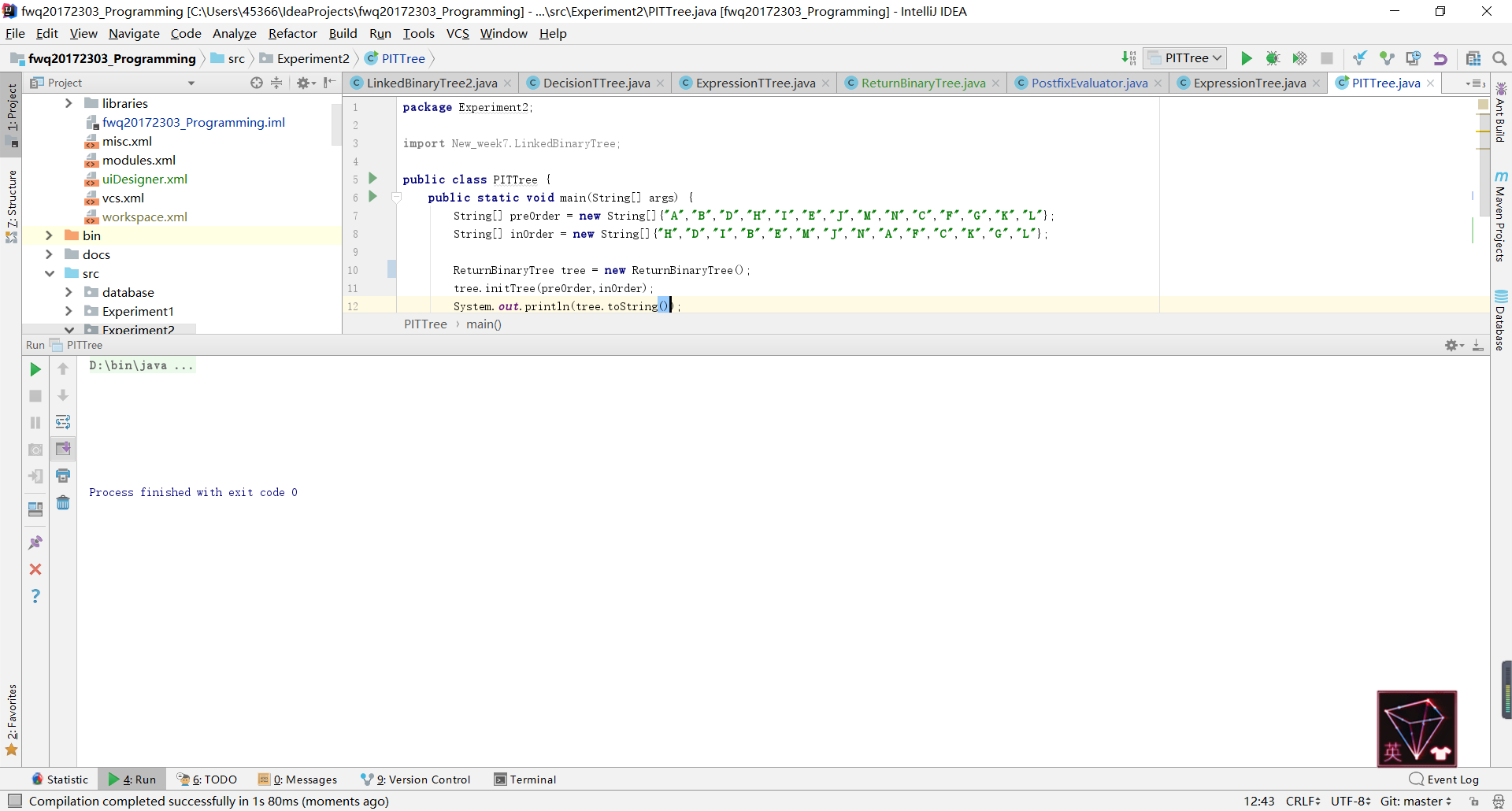
Task: Open the Terminal tool window
Action: (524, 780)
